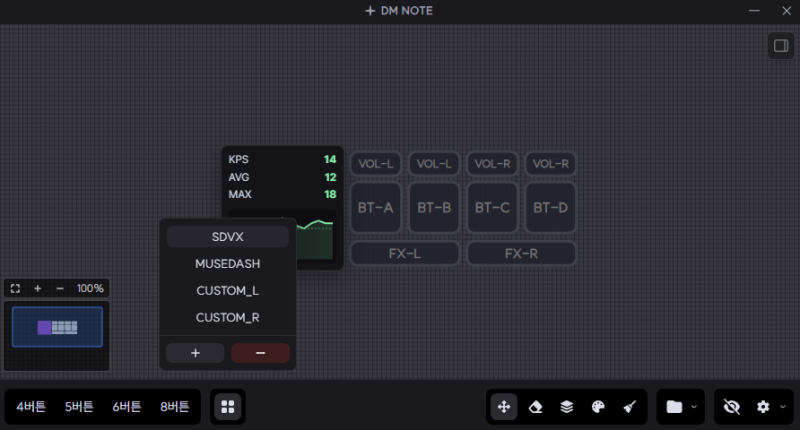800x430 pixels.
Task: Close the DM NOTE window
Action: [x=786, y=11]
